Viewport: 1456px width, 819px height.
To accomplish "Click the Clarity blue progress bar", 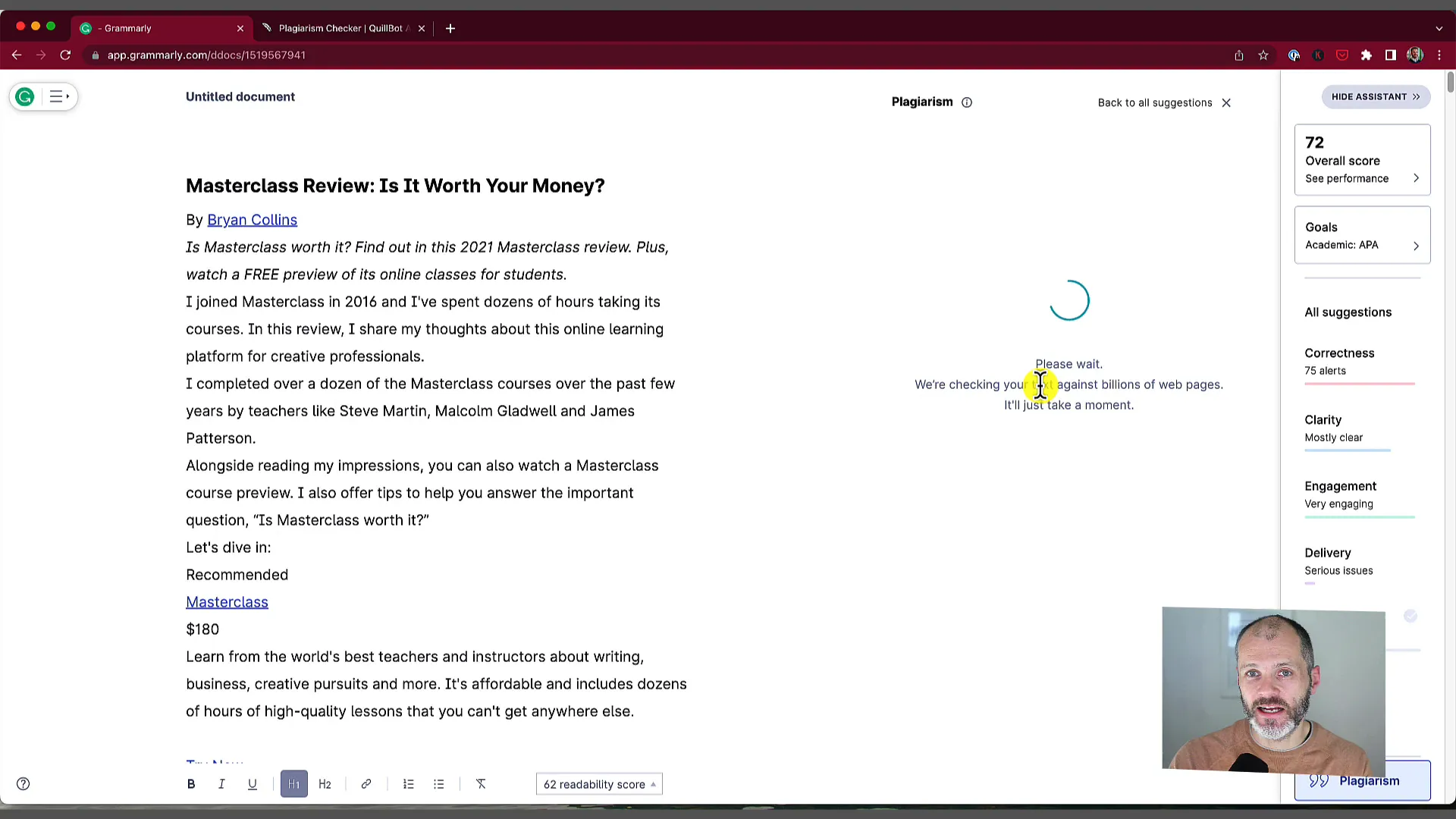I will 1348,451.
